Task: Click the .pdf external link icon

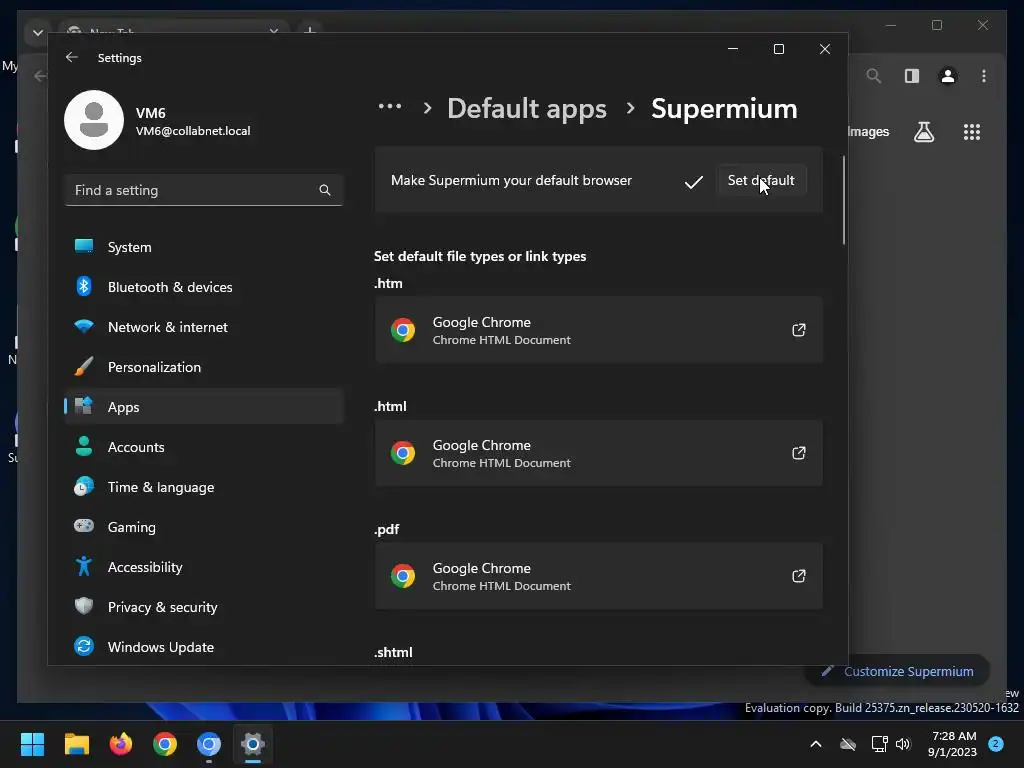Action: click(x=799, y=576)
